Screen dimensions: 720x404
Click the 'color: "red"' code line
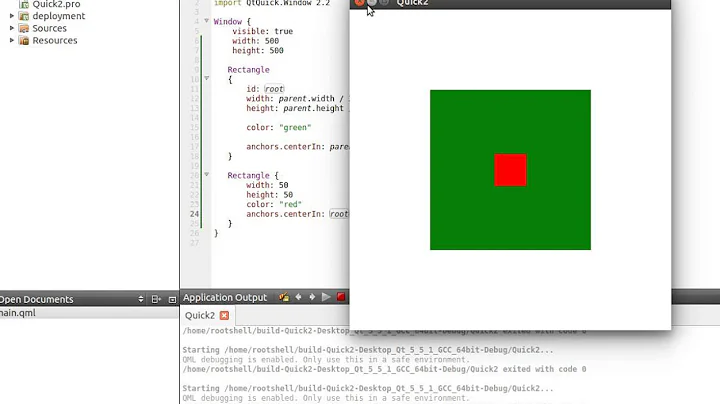274,204
